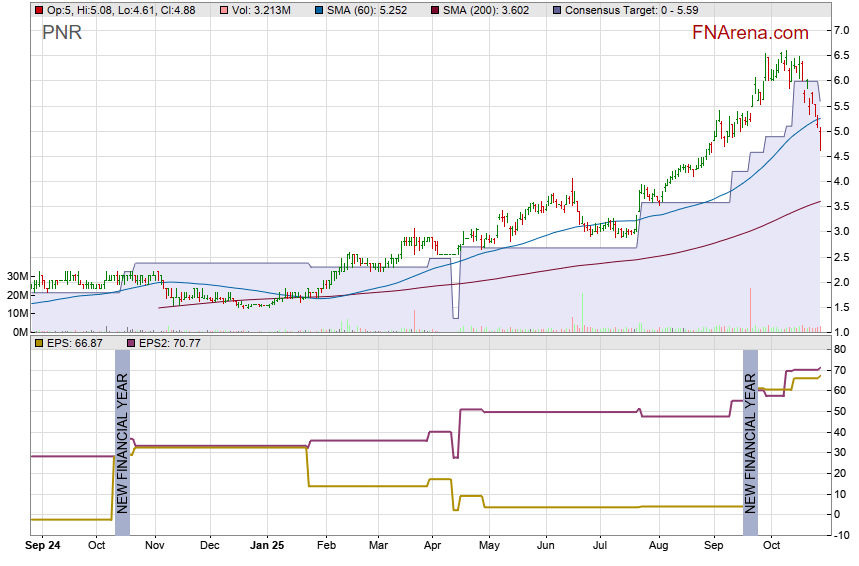Viewport: 859px width, 566px height.
Task: Click the 7.0 price axis label
Action: click(841, 31)
